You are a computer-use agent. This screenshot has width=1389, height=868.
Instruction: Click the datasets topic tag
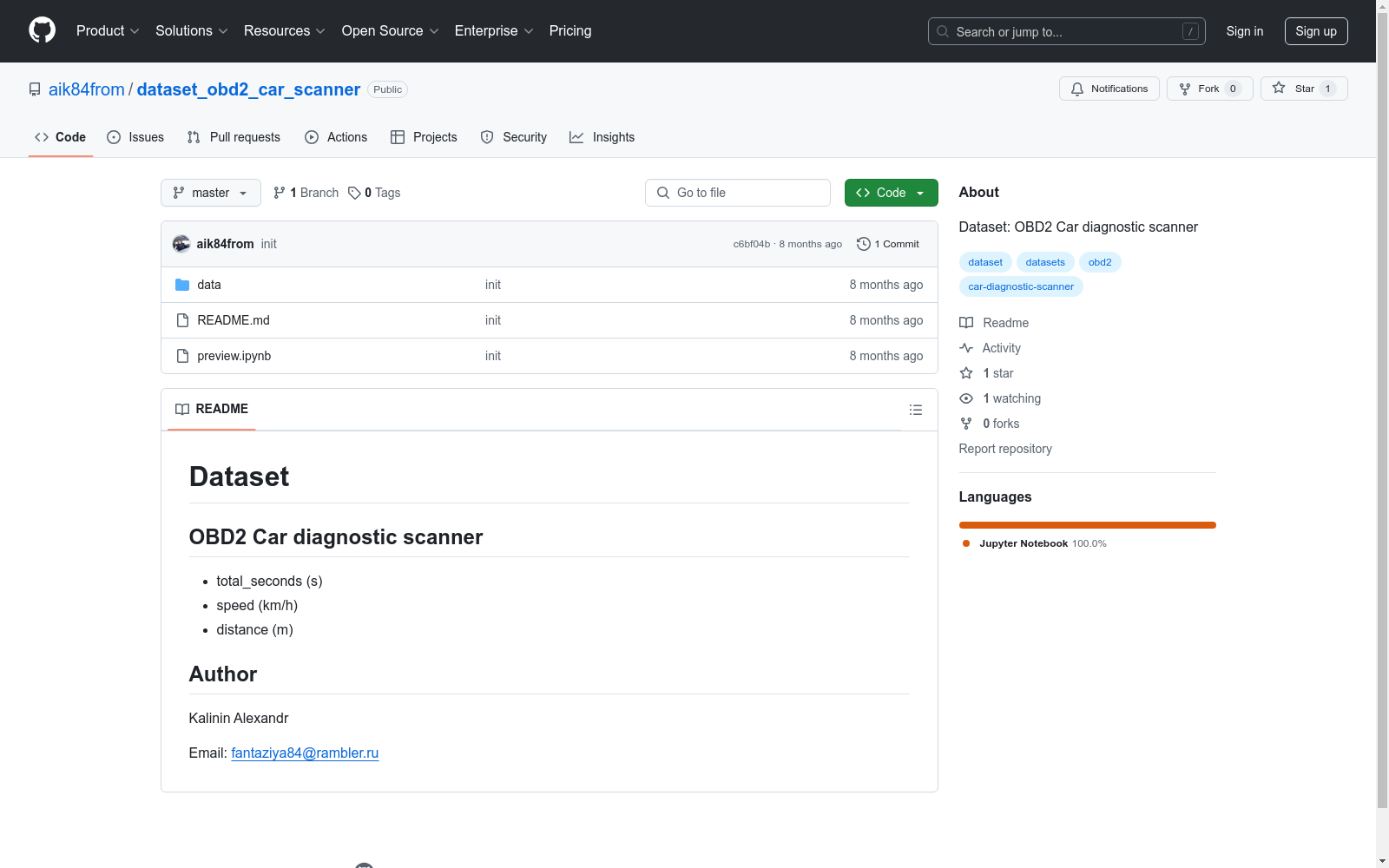[x=1045, y=262]
